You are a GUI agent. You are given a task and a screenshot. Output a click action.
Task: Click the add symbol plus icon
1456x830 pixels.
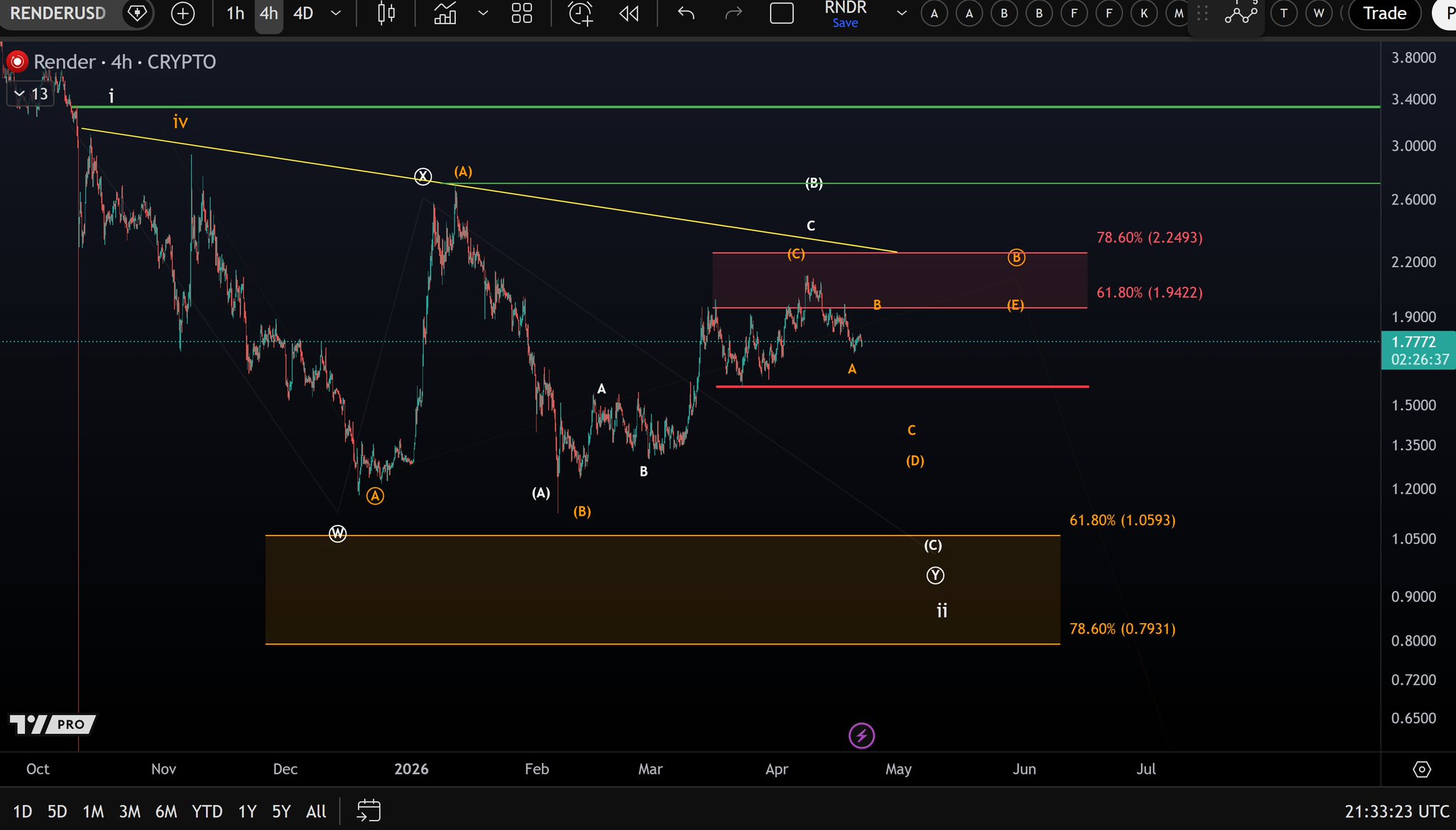coord(183,14)
